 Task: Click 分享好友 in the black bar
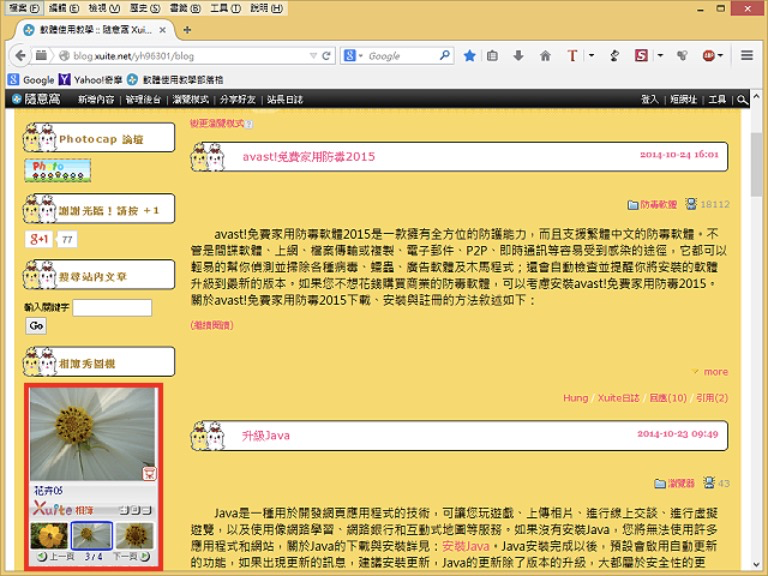[x=238, y=100]
